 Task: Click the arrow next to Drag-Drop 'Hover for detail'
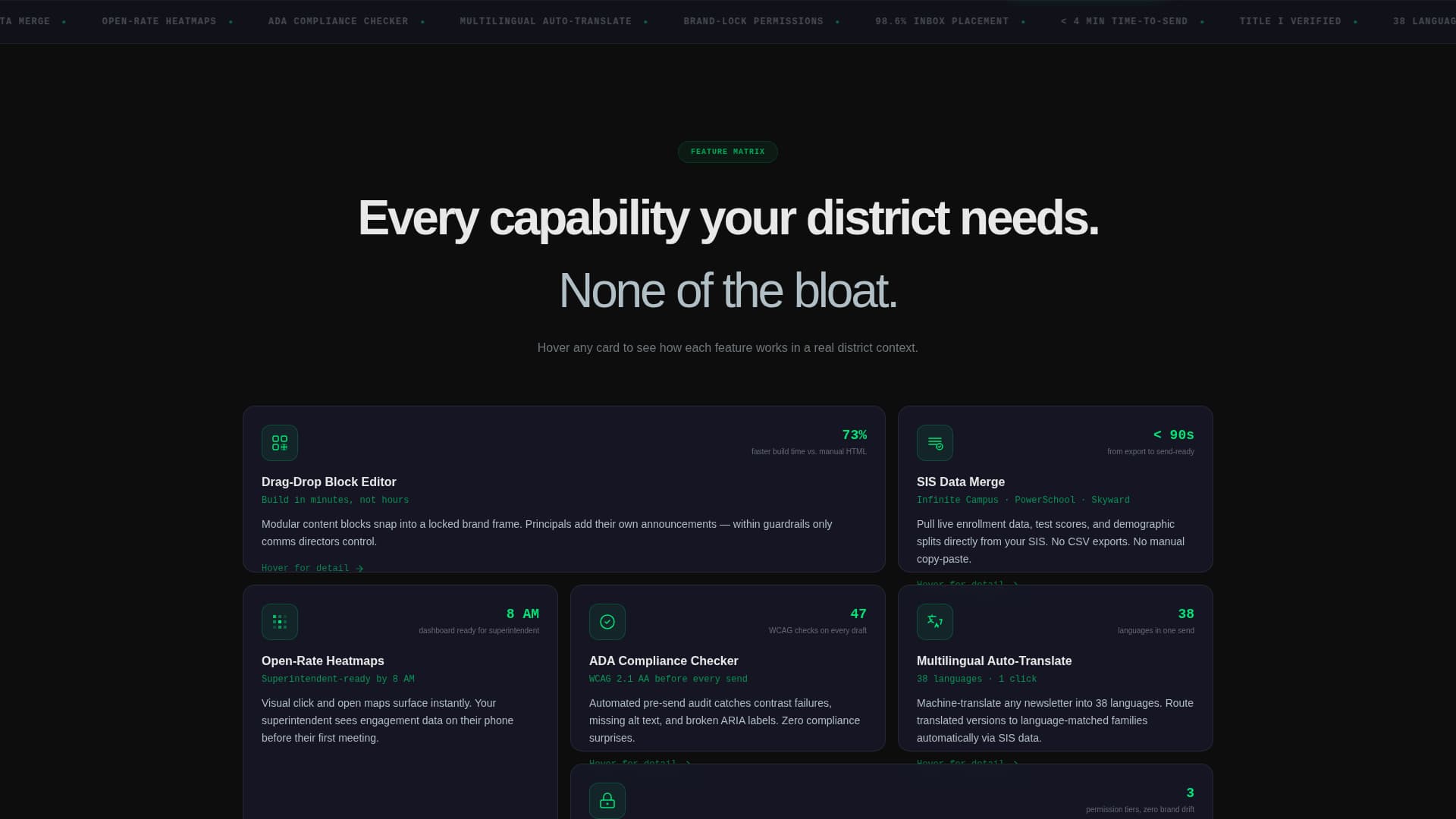tap(359, 569)
